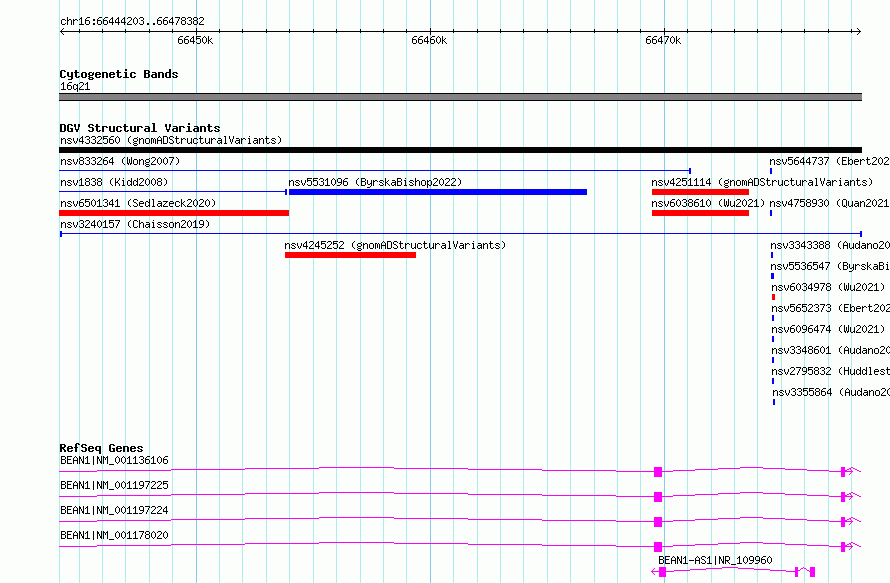Click the first exon box of NM_001197224
Image resolution: width=890 pixels, height=583 pixels.
658,522
